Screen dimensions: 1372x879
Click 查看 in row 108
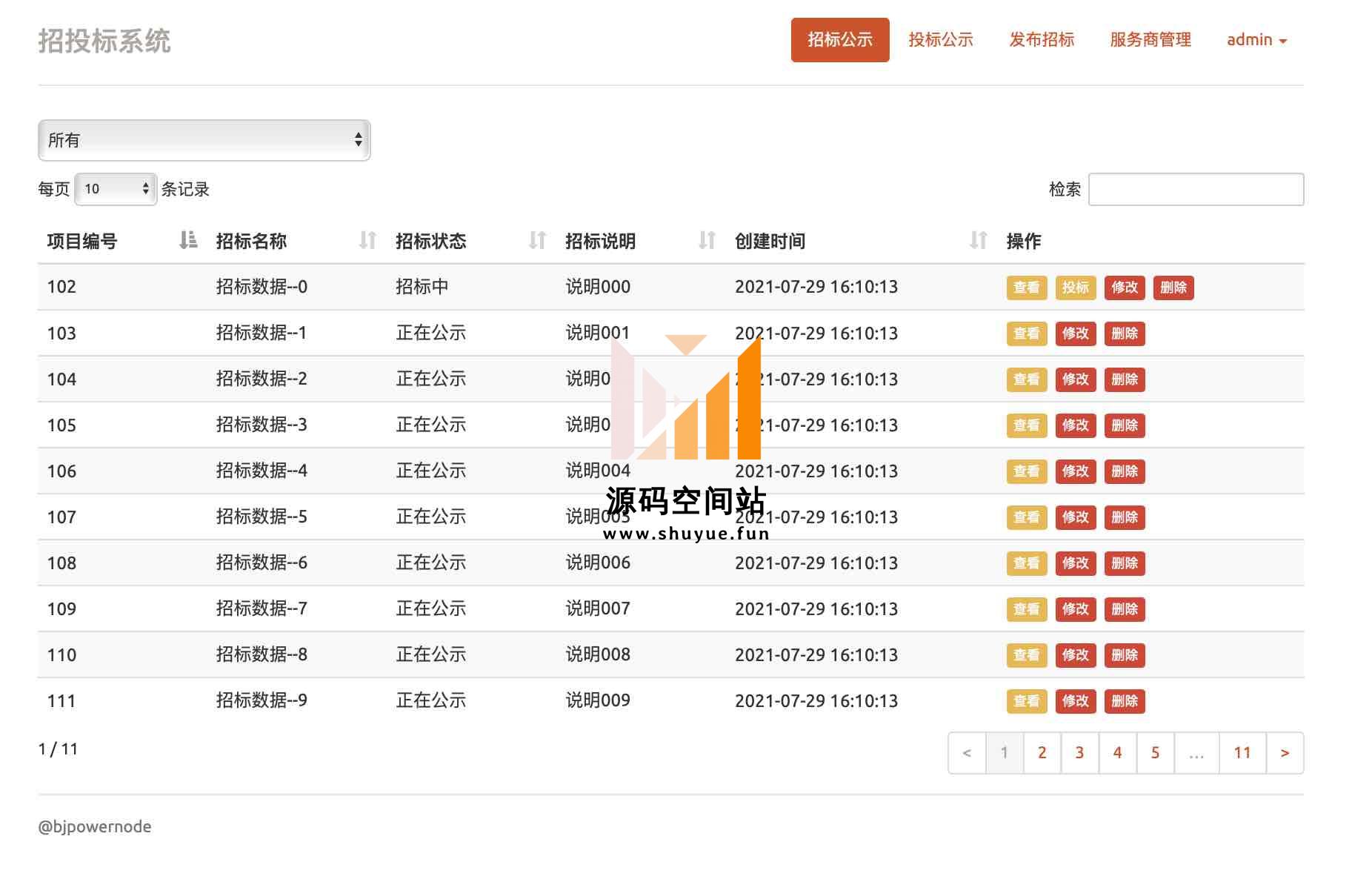click(1027, 563)
